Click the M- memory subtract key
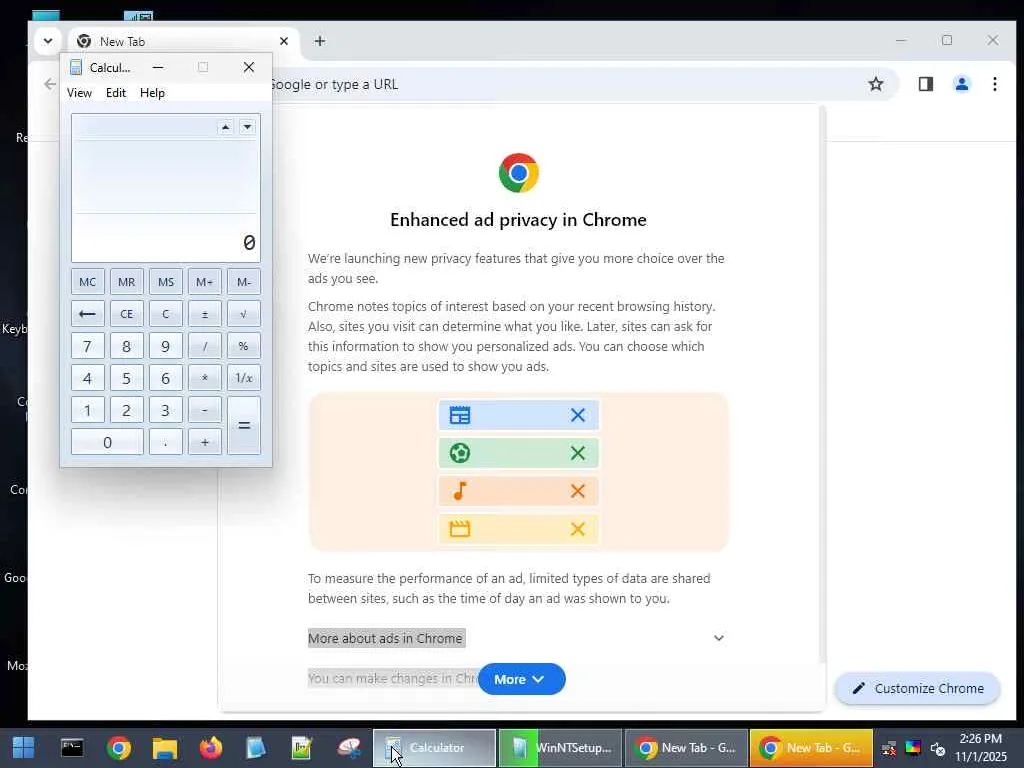 (244, 282)
